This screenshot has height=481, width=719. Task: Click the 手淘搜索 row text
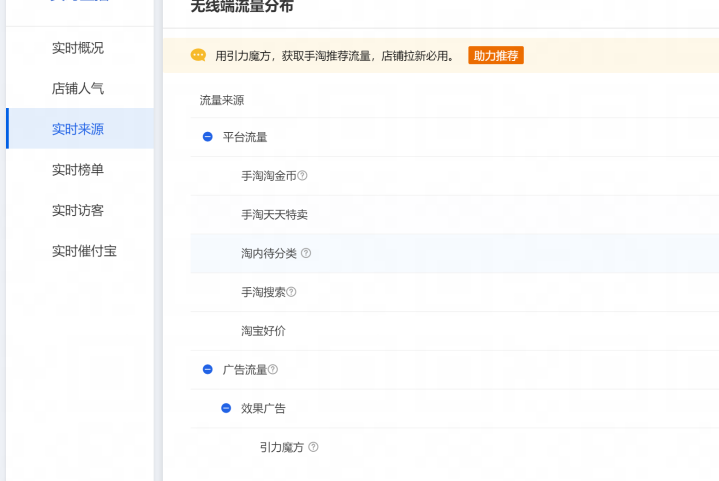coord(263,292)
